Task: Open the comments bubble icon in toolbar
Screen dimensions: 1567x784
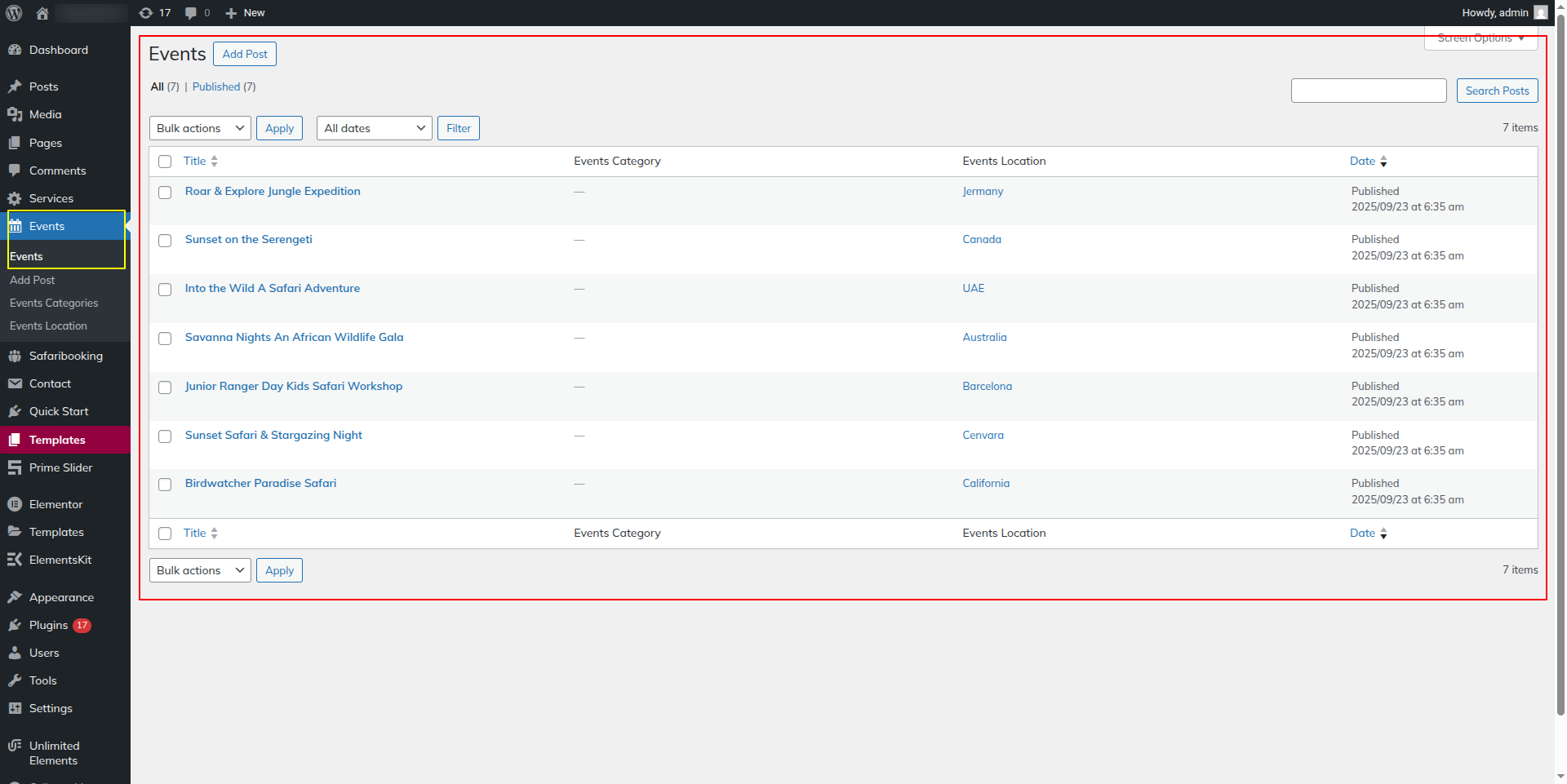Action: (191, 13)
